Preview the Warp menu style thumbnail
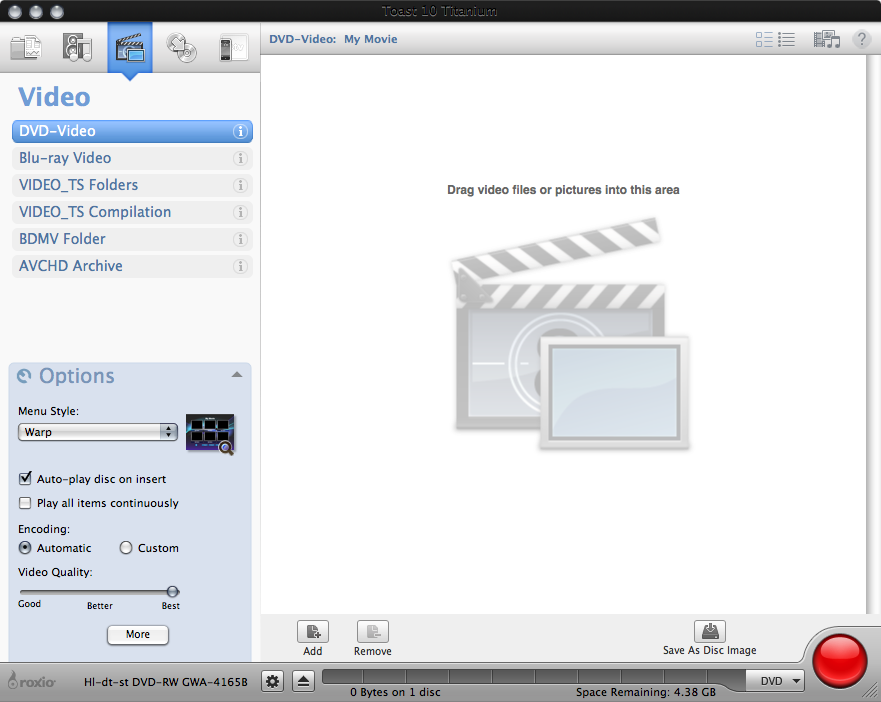 coord(210,434)
